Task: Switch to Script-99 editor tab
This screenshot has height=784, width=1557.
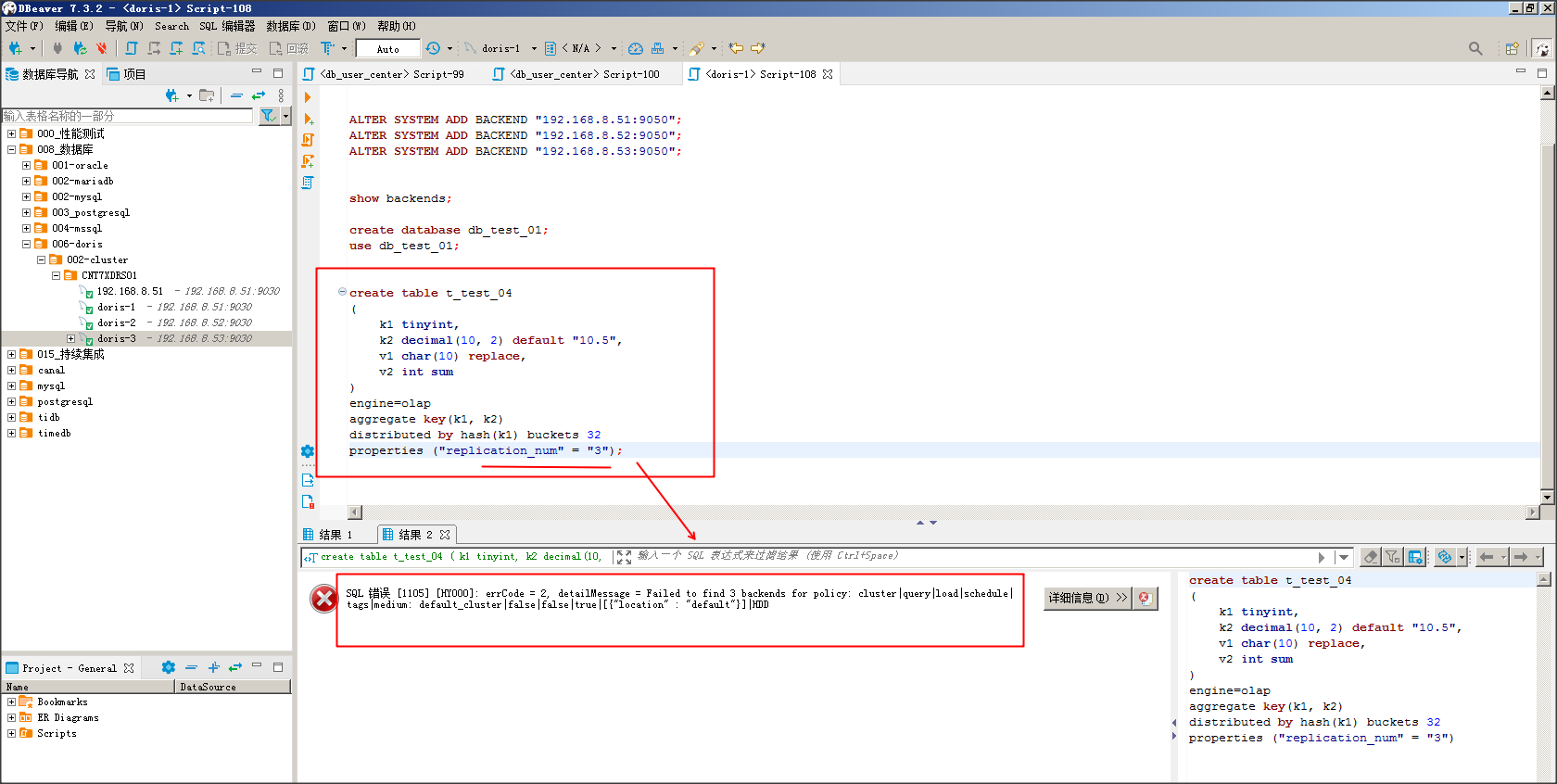Action: click(392, 74)
